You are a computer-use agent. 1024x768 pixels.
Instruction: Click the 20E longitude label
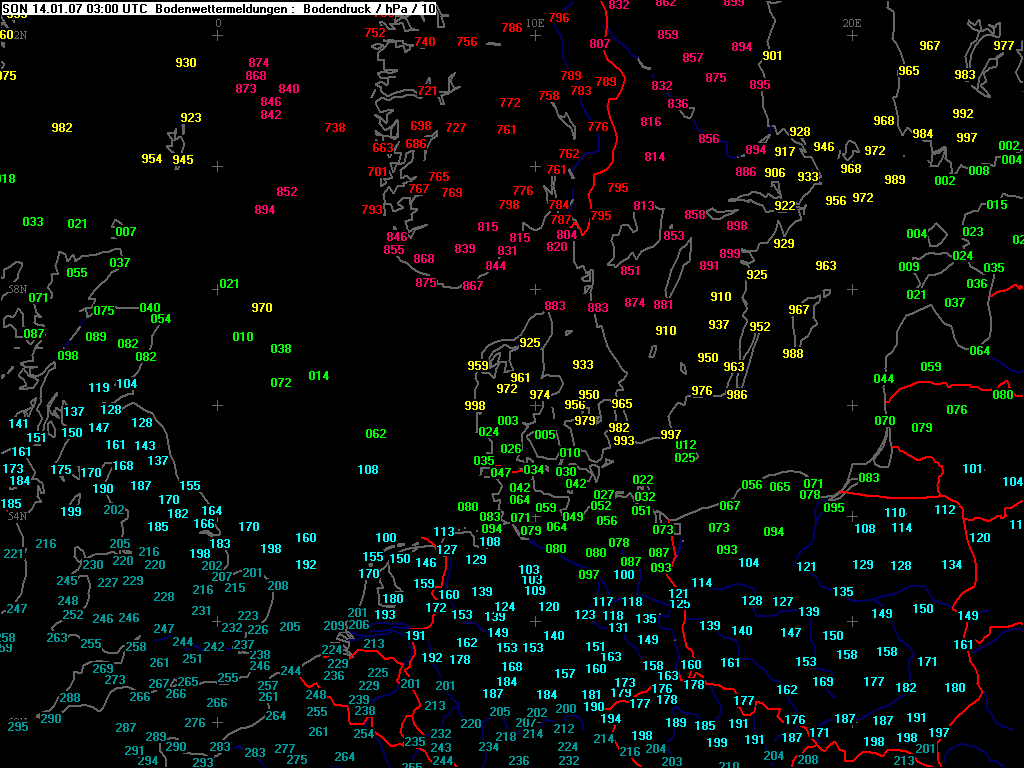tap(851, 22)
